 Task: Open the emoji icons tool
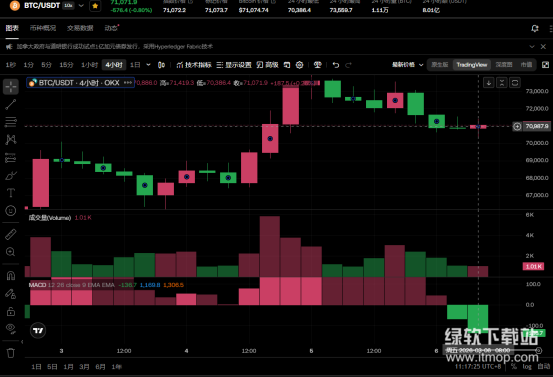[x=11, y=211]
